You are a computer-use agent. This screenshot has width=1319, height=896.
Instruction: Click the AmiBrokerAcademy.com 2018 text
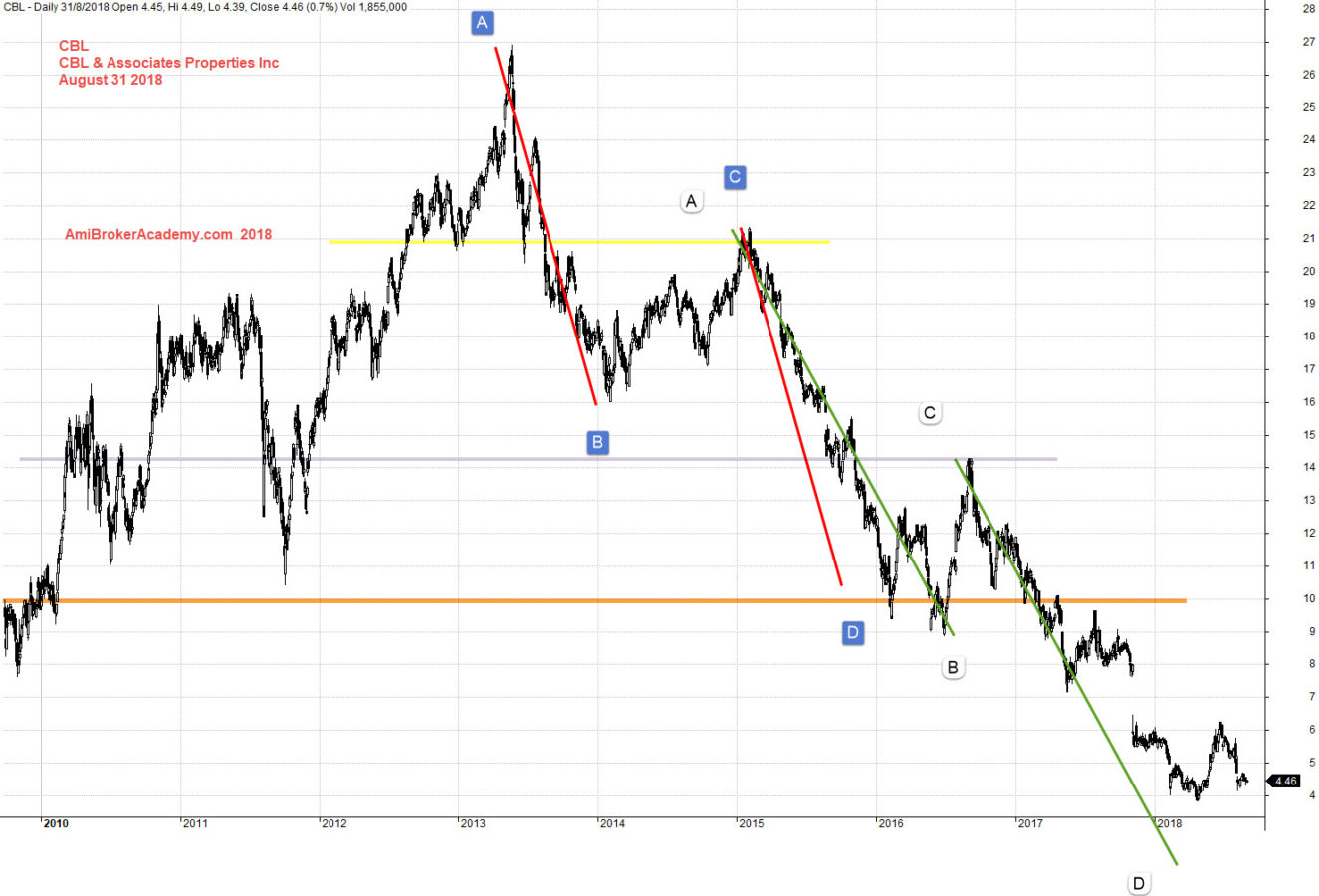point(168,235)
